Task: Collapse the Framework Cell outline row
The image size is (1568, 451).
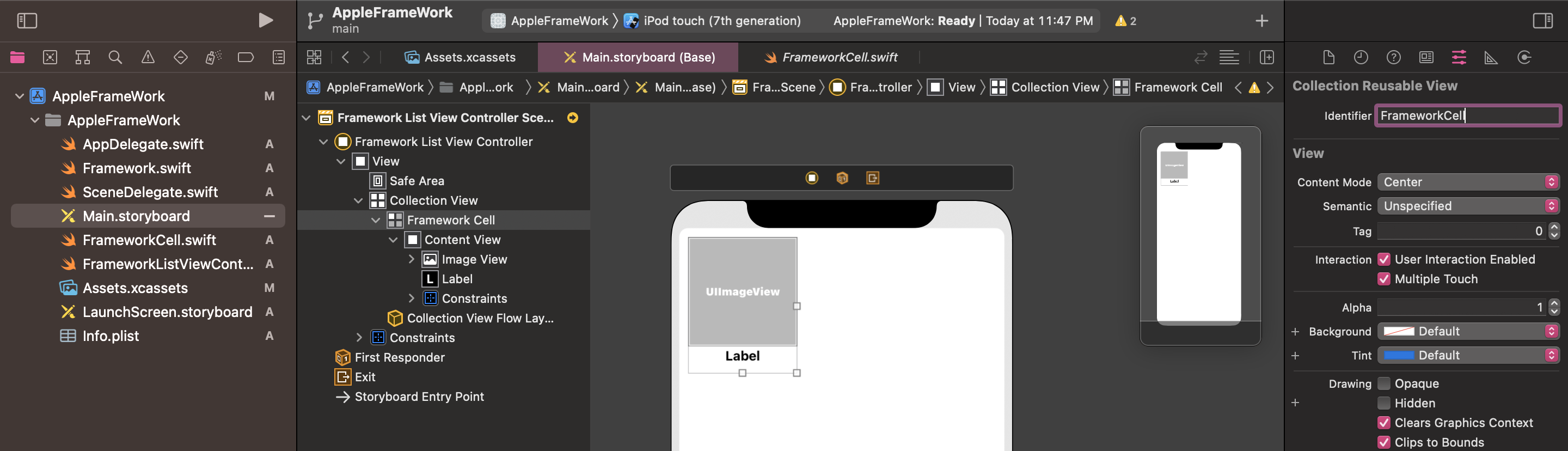Action: point(376,221)
